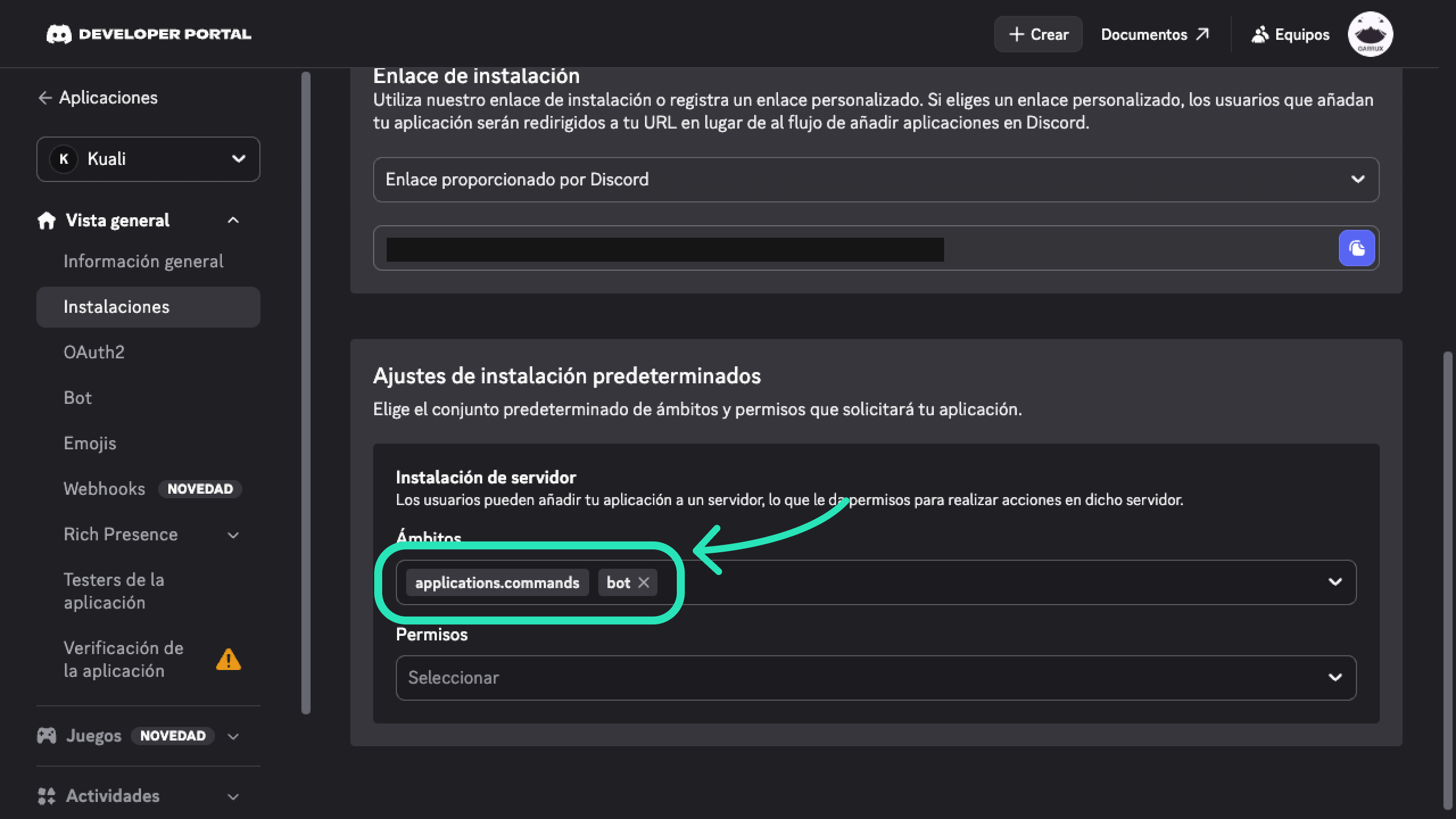
Task: Click the applications.commands scope tag
Action: point(497,582)
